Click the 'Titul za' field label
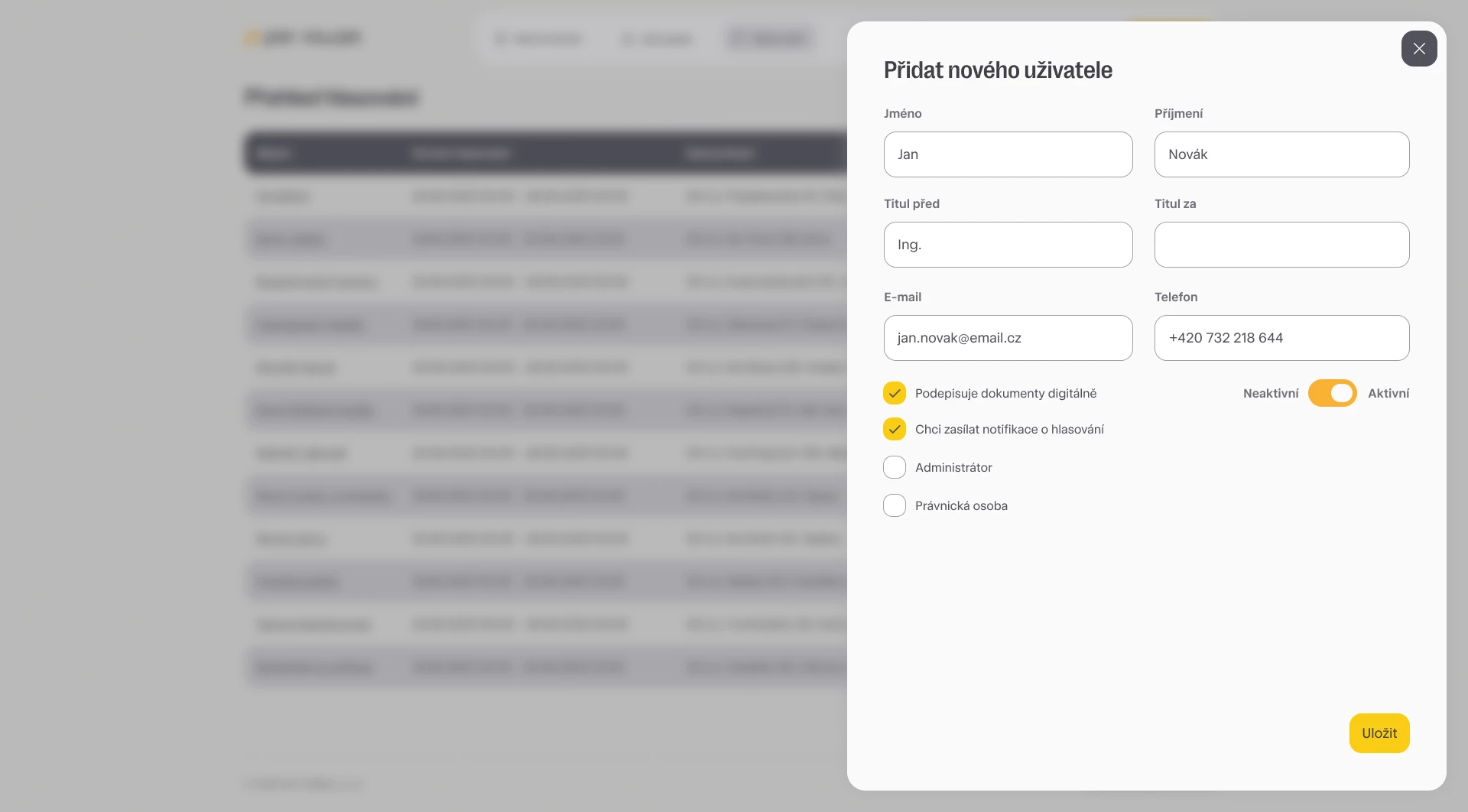Image resolution: width=1468 pixels, height=812 pixels. click(x=1174, y=203)
